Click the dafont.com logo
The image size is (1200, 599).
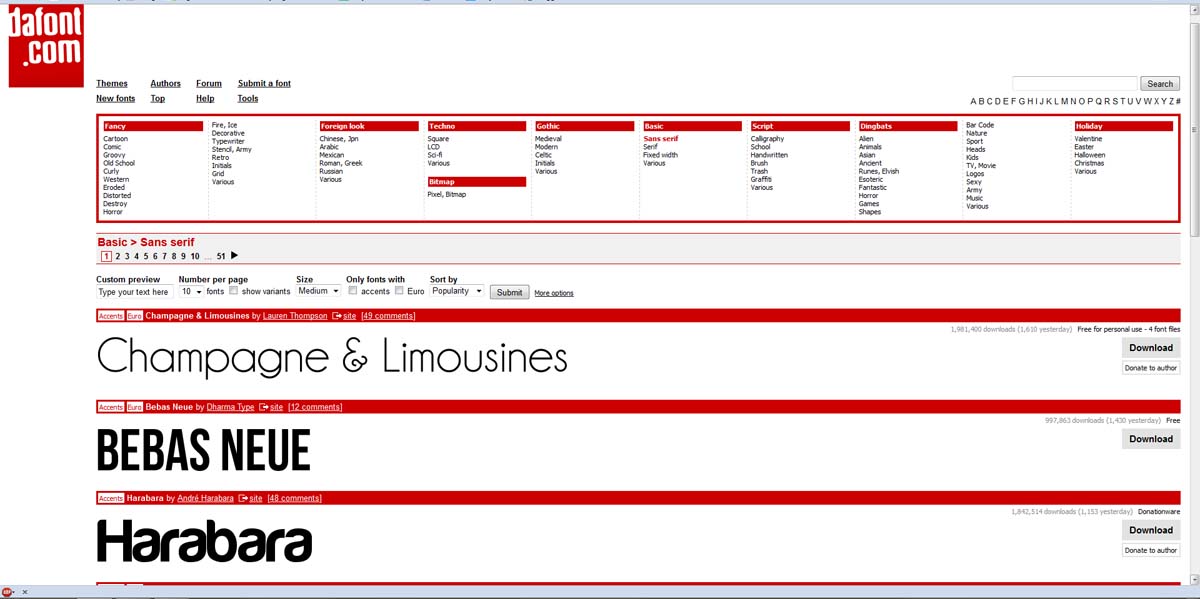[x=46, y=46]
